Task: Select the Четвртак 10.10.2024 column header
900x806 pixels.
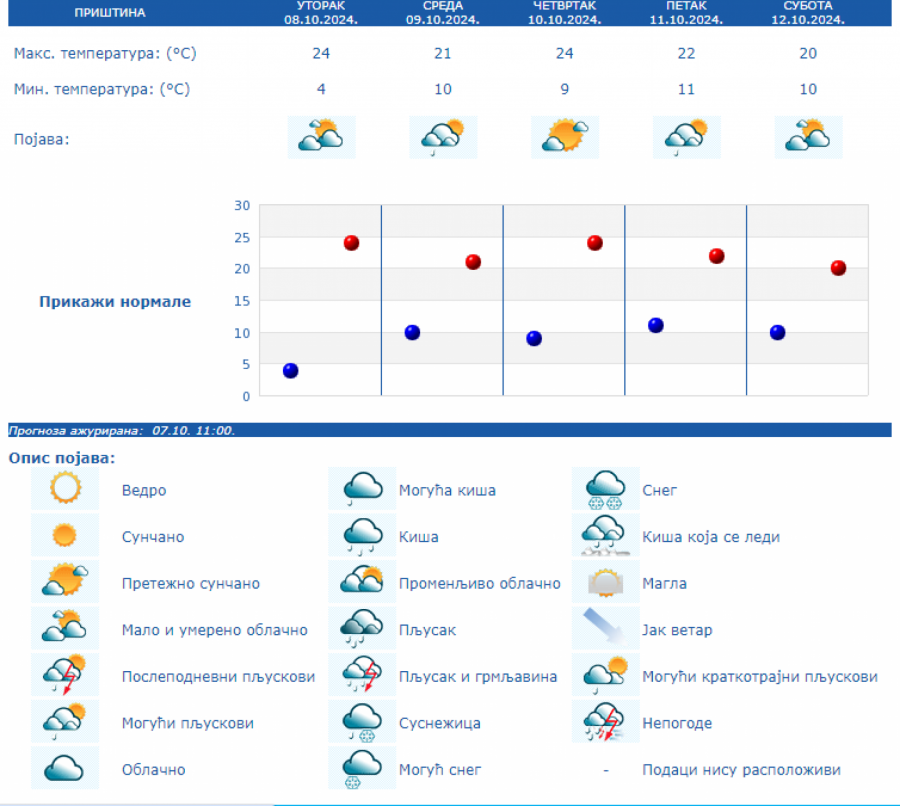Action: tap(565, 12)
